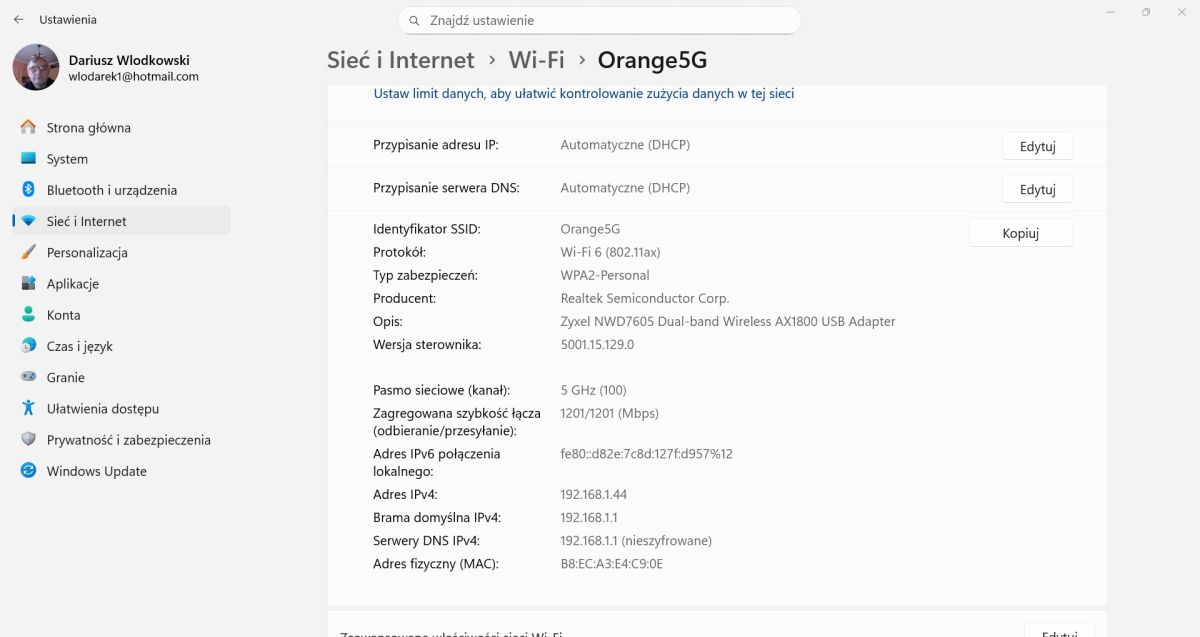Open the Aplikacje icon in sidebar
This screenshot has width=1200, height=637.
(28, 283)
